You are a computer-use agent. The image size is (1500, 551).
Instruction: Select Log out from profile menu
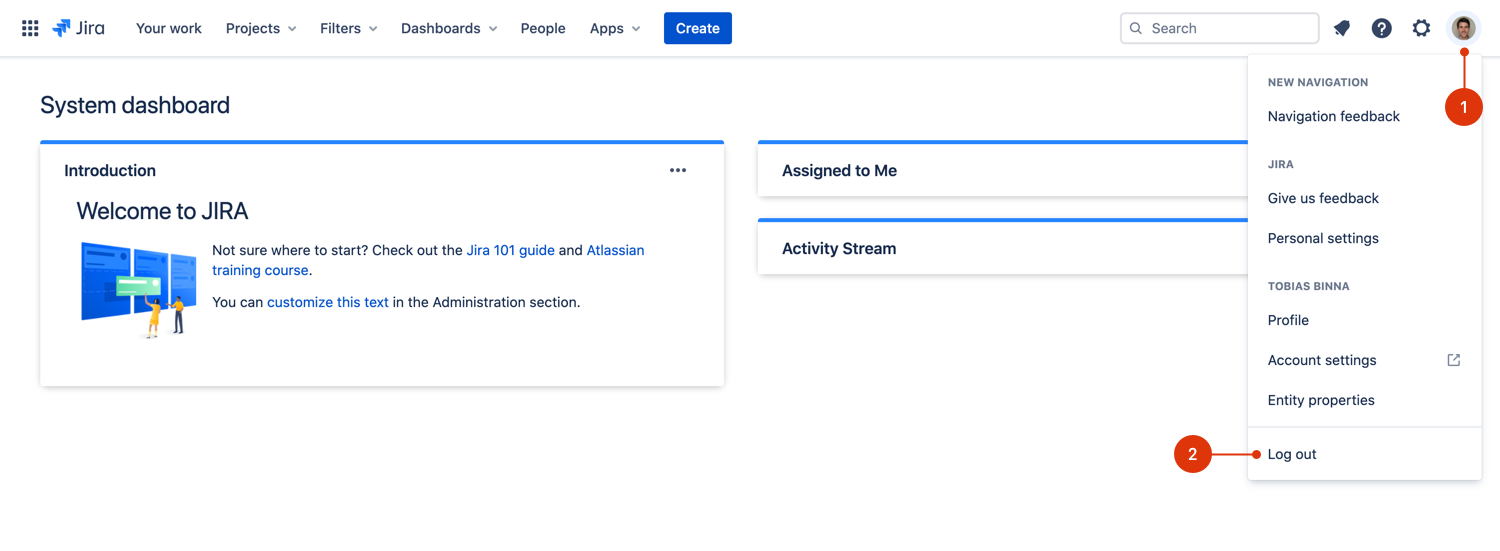pyautogui.click(x=1292, y=454)
